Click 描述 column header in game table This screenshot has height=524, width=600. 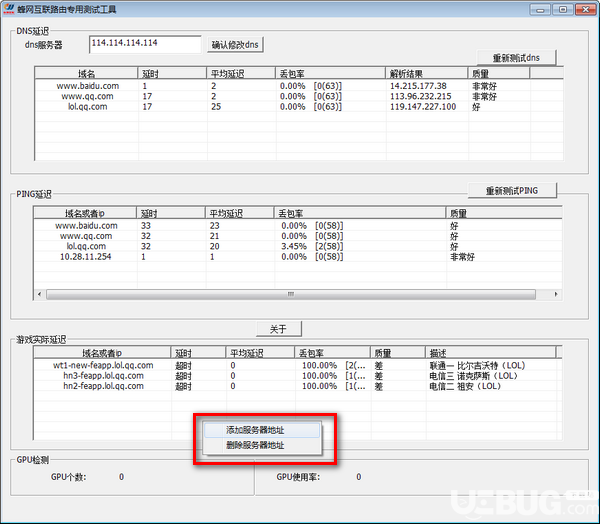pyautogui.click(x=491, y=353)
